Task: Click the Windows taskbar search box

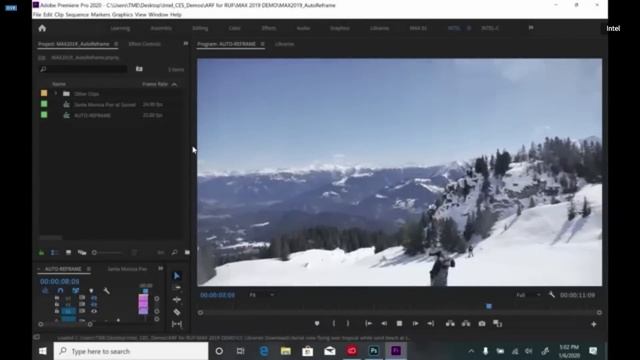Action: (131, 351)
